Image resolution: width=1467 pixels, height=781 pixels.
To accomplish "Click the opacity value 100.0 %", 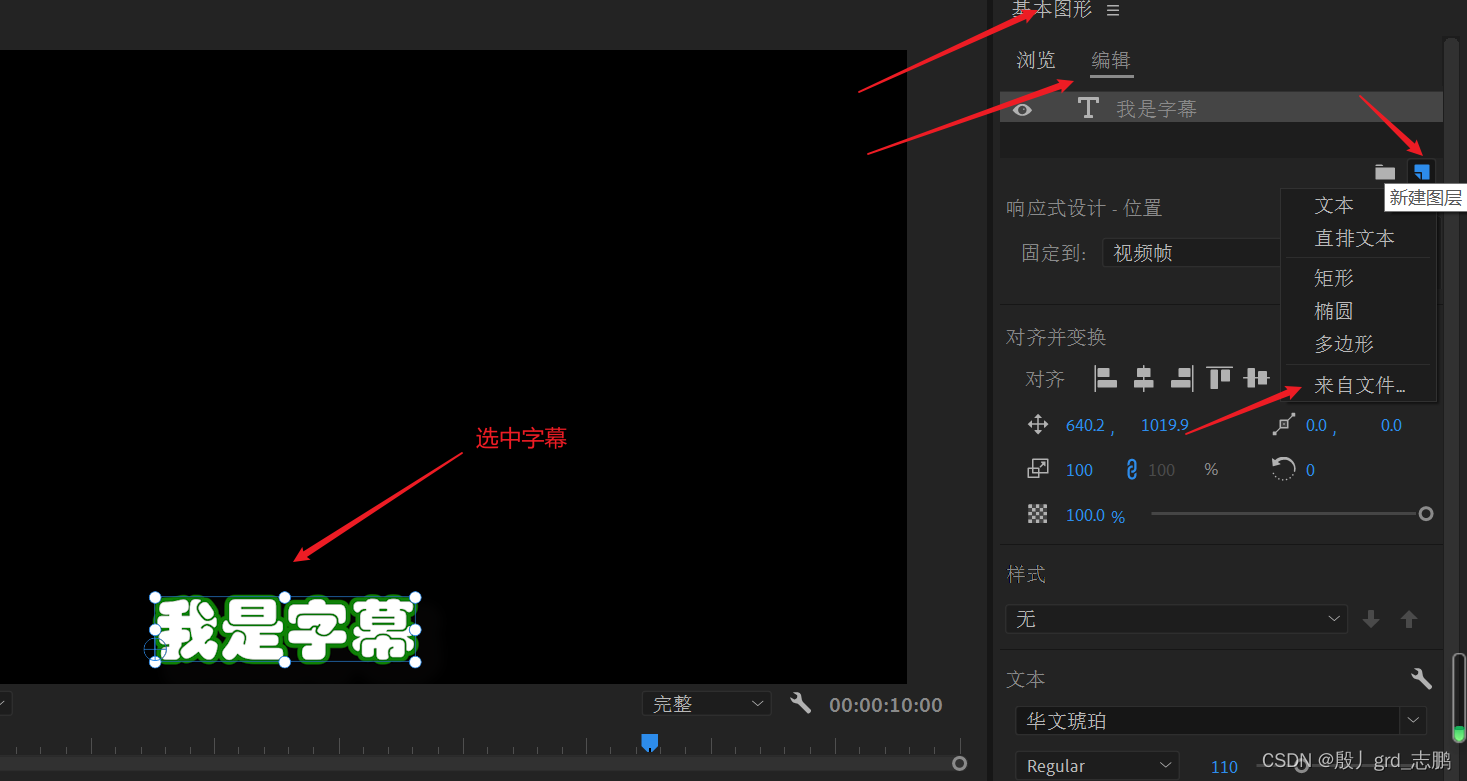I will point(1095,516).
